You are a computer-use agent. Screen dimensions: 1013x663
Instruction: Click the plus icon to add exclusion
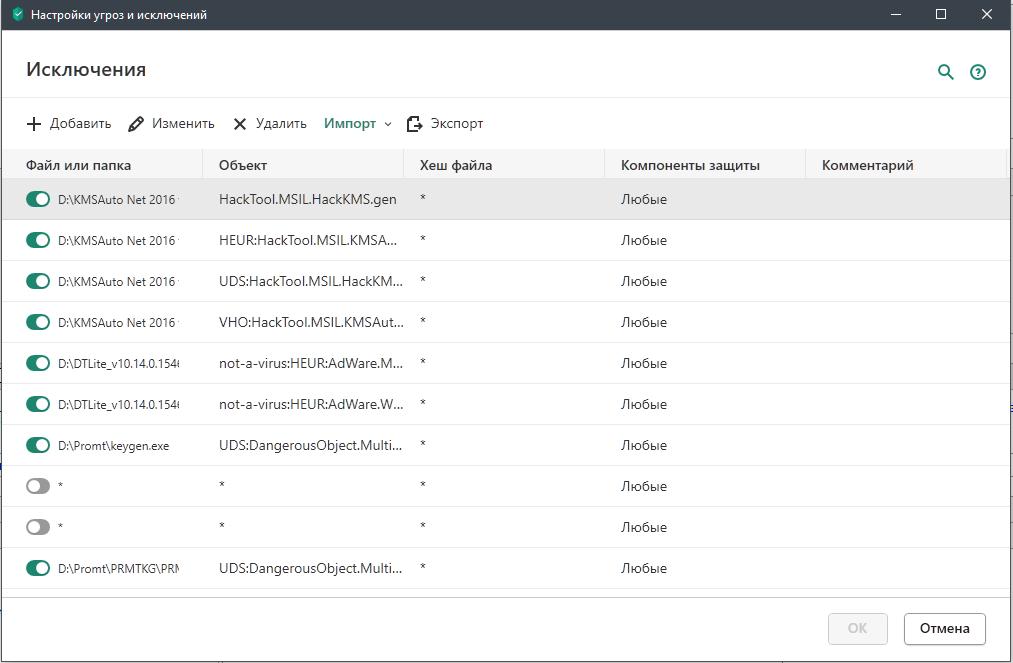(34, 124)
